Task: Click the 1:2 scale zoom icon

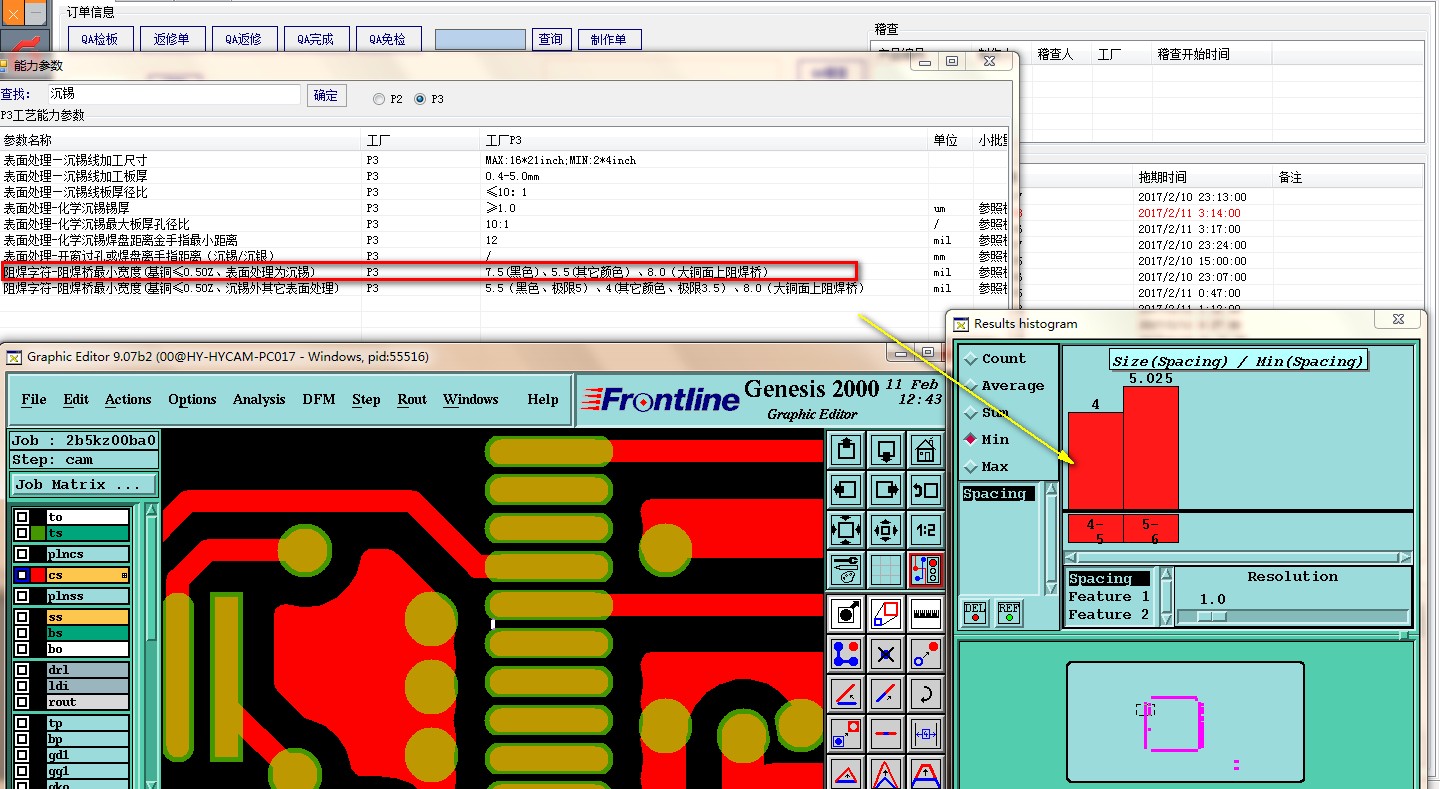Action: (x=926, y=529)
